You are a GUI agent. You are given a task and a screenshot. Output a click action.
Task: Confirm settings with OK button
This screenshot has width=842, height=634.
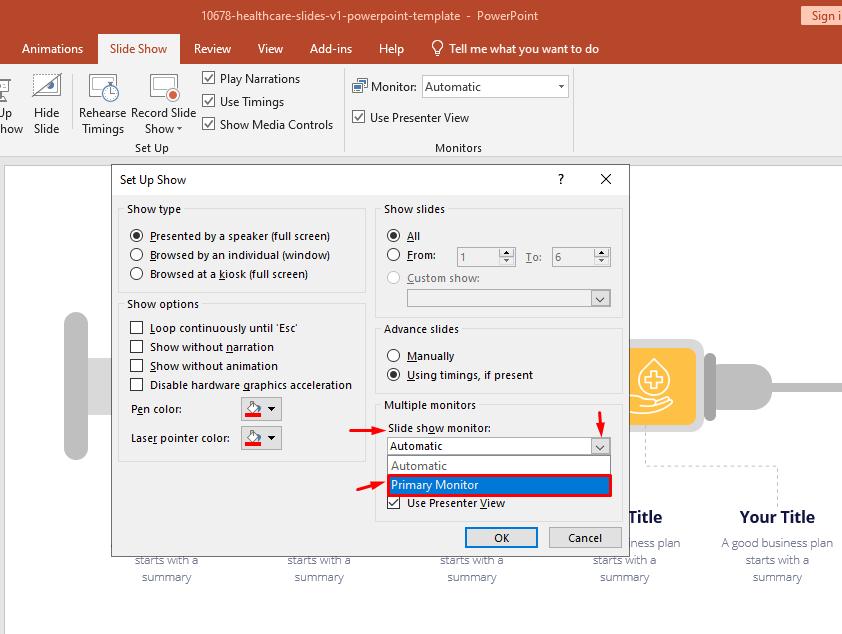(501, 537)
